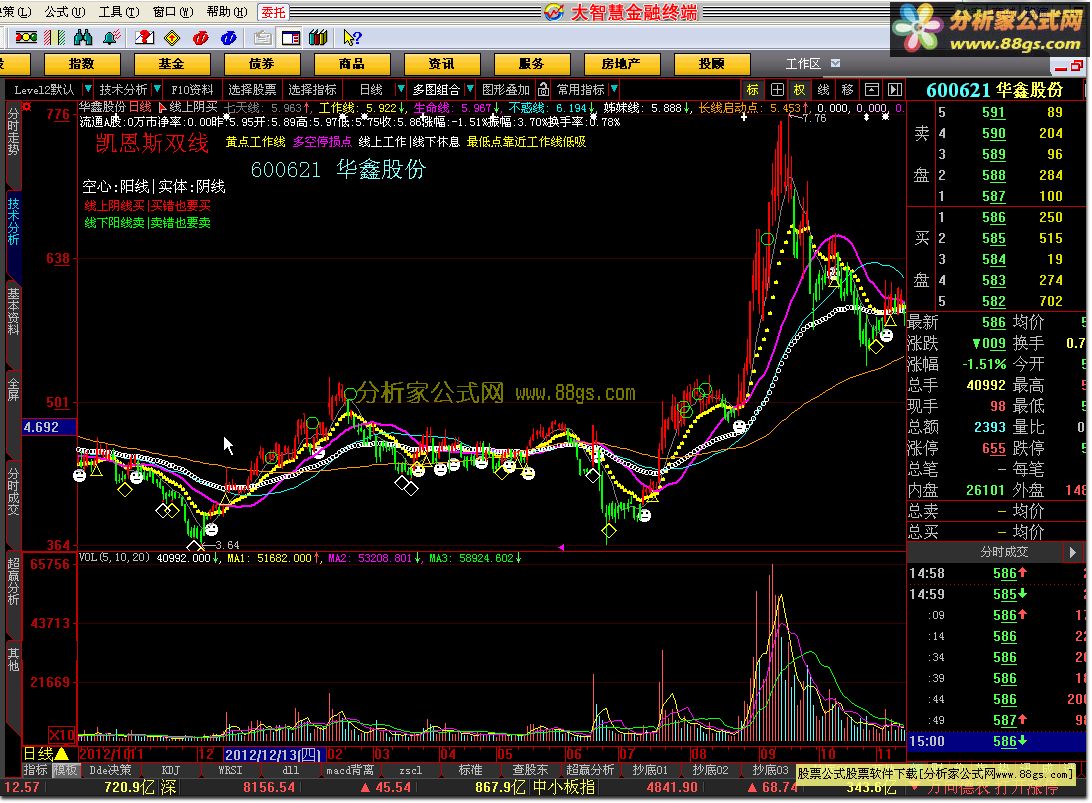Open the Level2默认 dropdown arrow
1092x803 pixels.
click(87, 89)
